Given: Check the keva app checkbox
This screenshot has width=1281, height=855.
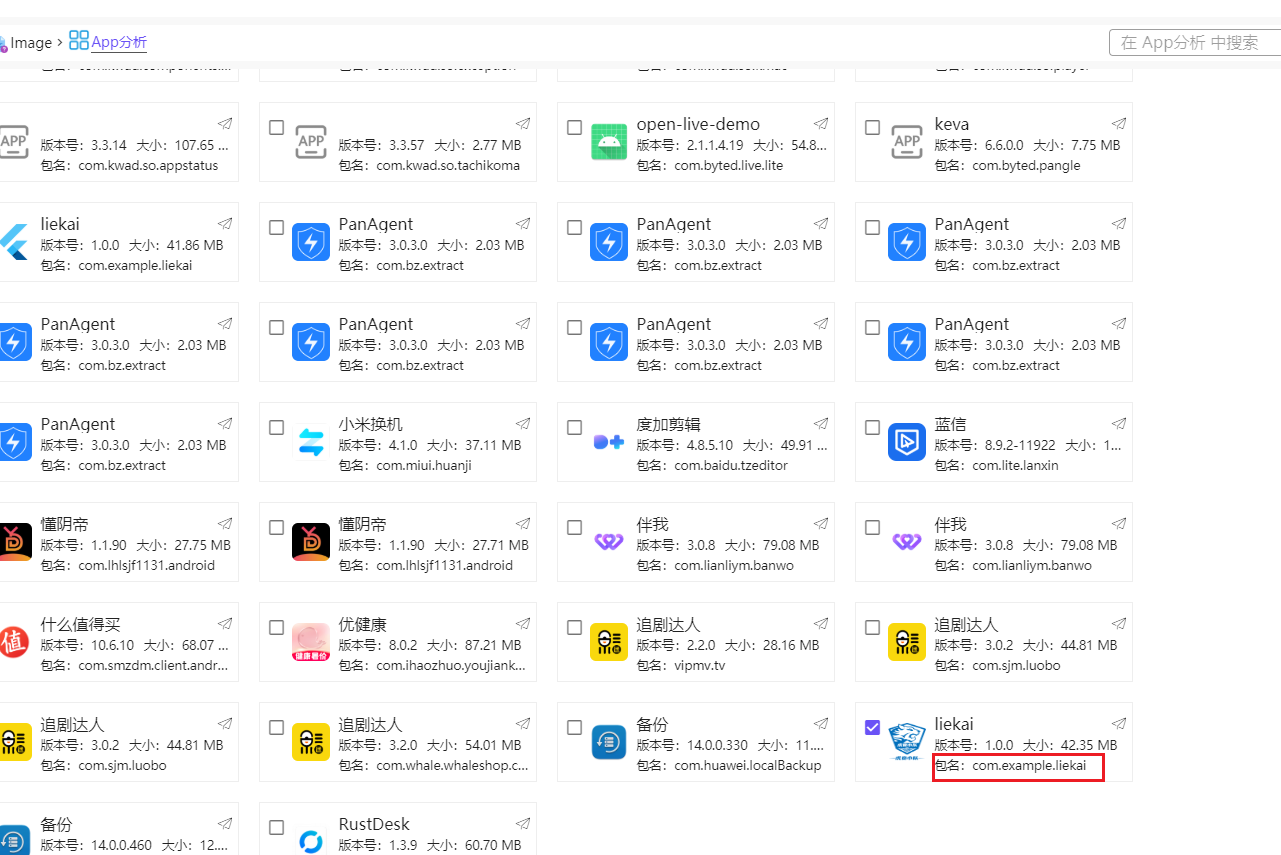Looking at the screenshot, I should coord(873,128).
